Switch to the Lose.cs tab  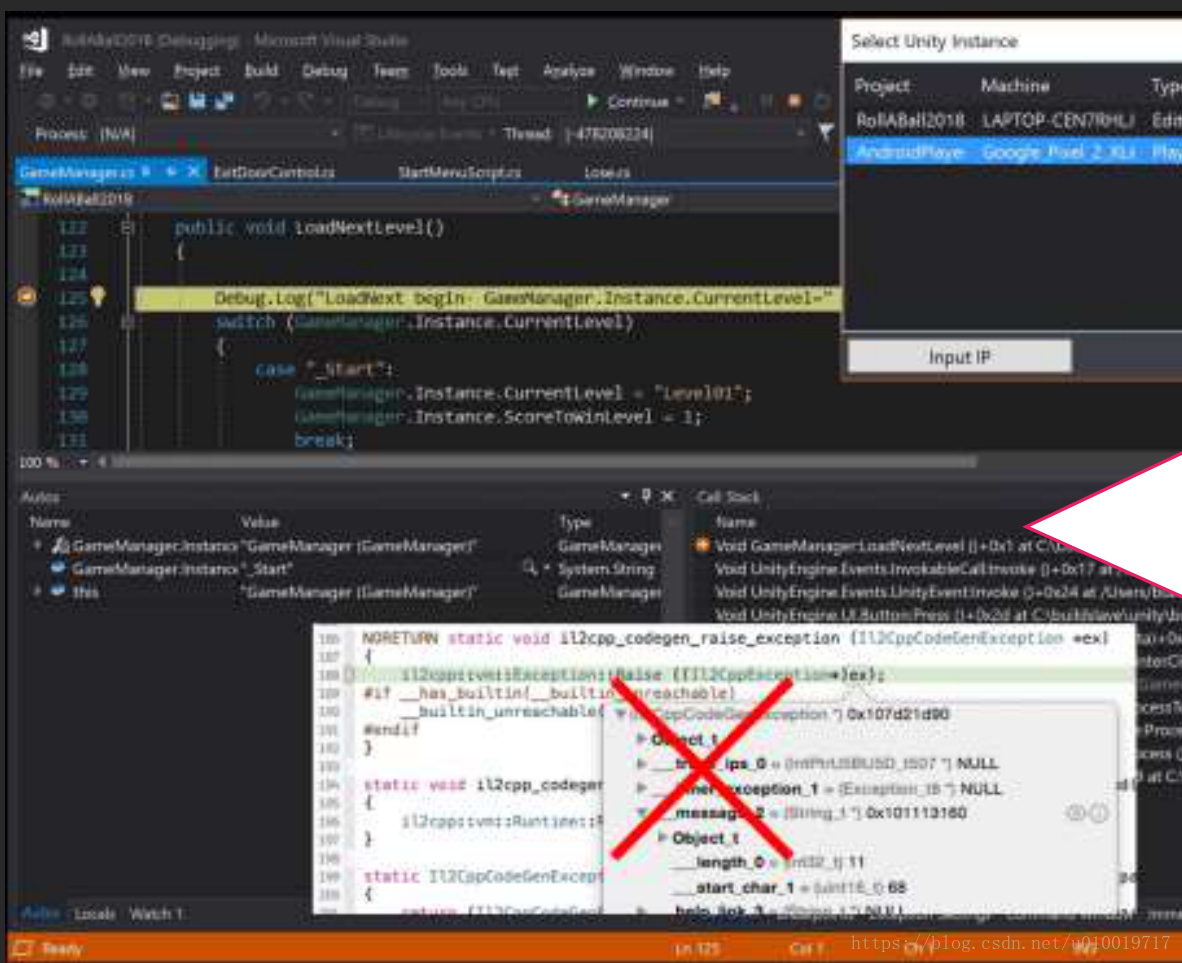click(607, 172)
